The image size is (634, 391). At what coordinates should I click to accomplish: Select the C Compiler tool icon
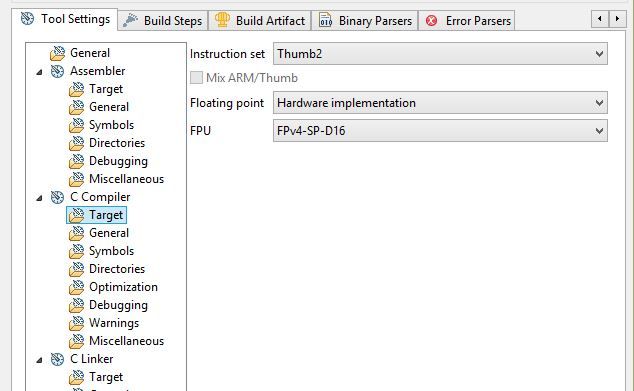[x=57, y=197]
